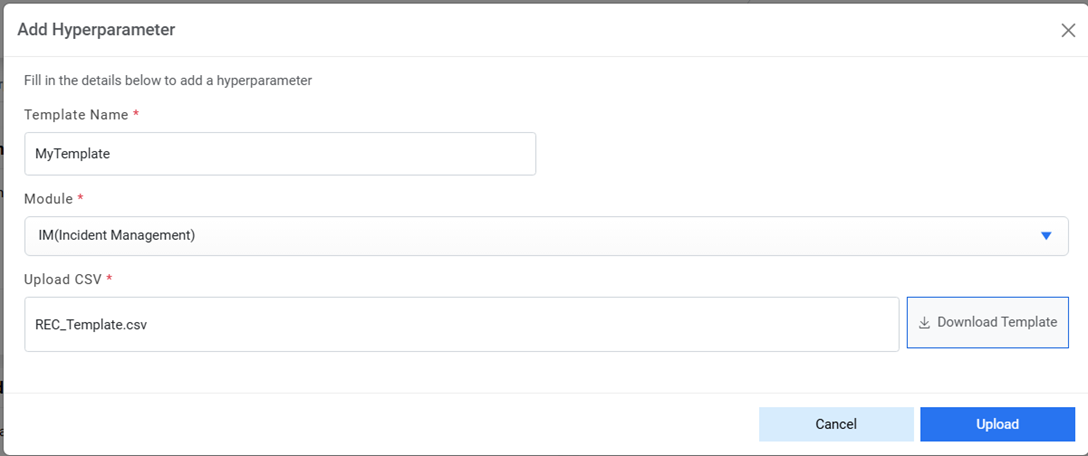Expand the Module dropdown using the blue arrow
Image resolution: width=1088 pixels, height=456 pixels.
1046,236
